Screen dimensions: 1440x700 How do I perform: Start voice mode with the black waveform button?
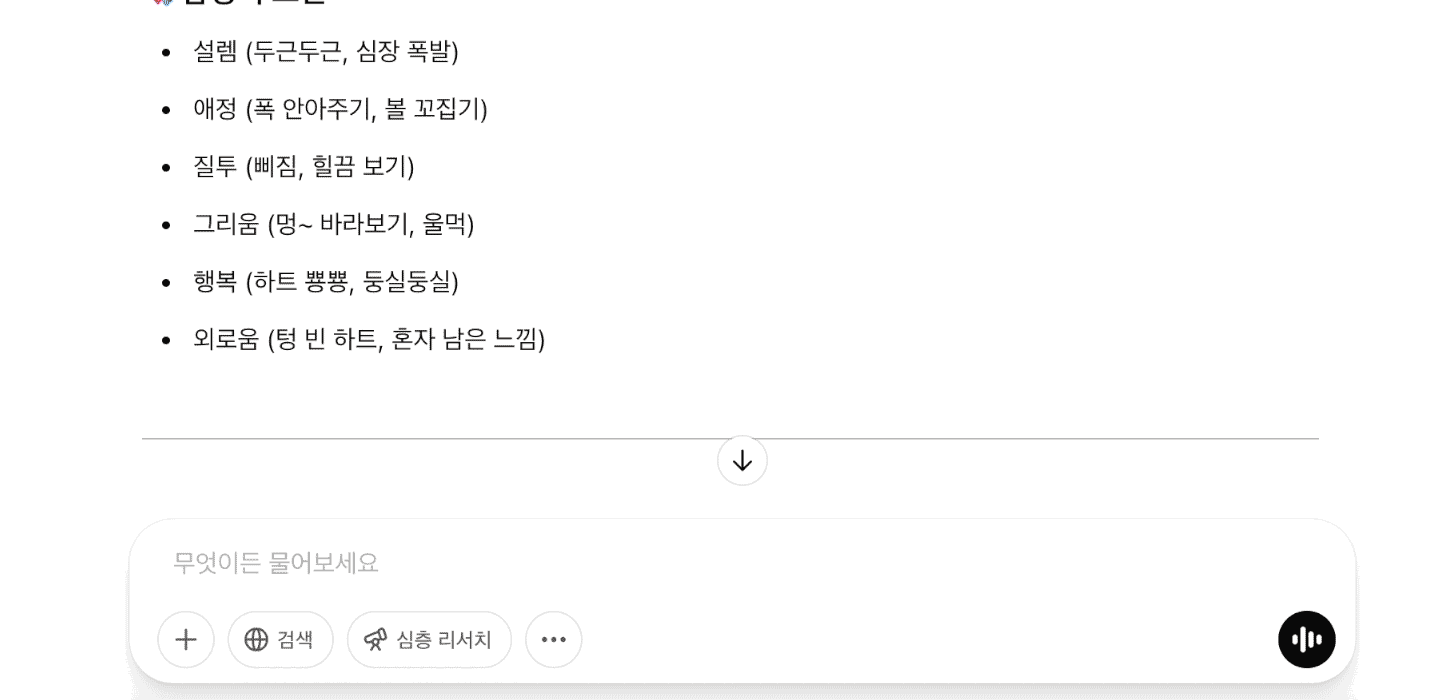click(1306, 640)
